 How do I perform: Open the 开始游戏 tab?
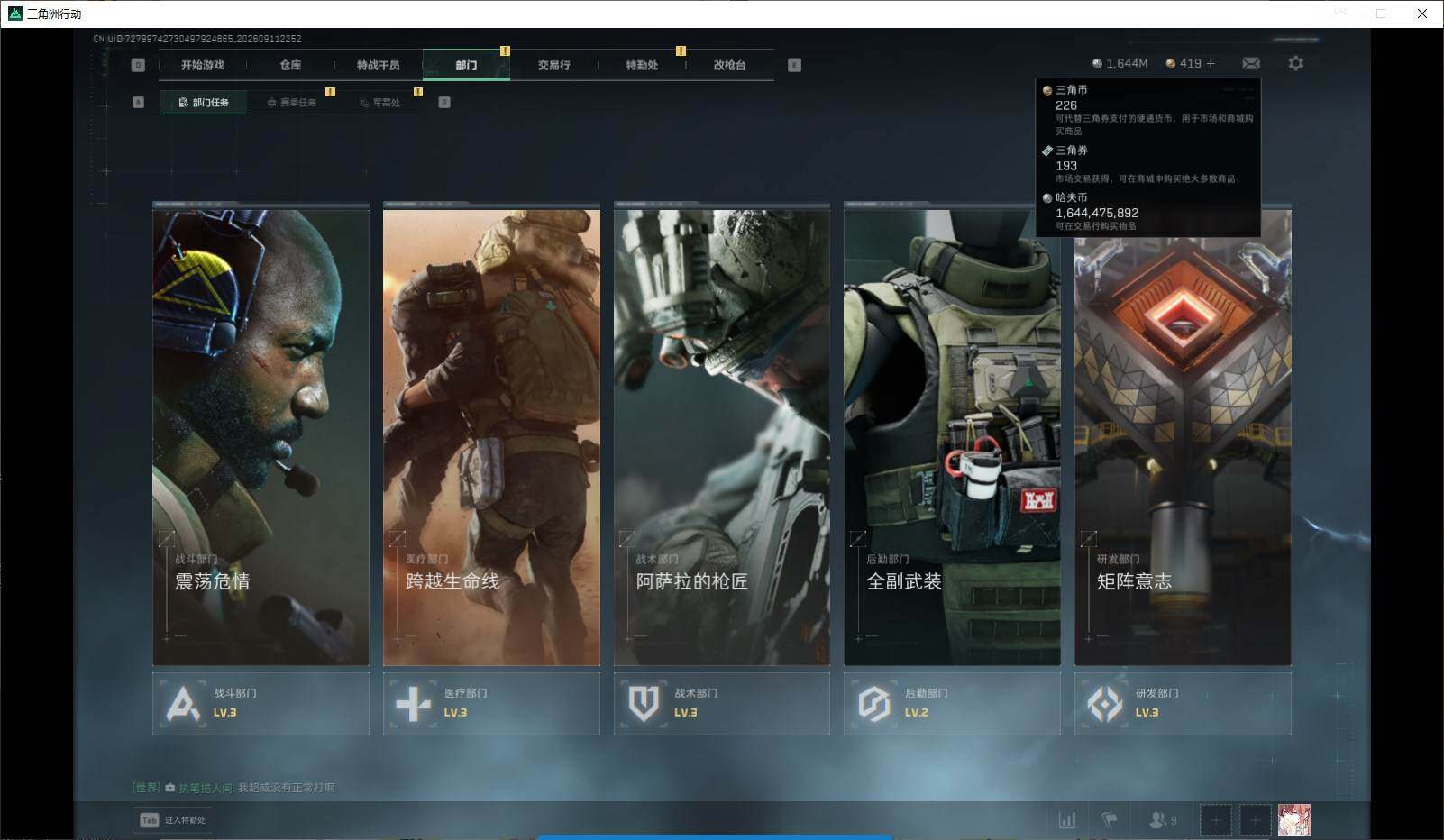point(202,65)
